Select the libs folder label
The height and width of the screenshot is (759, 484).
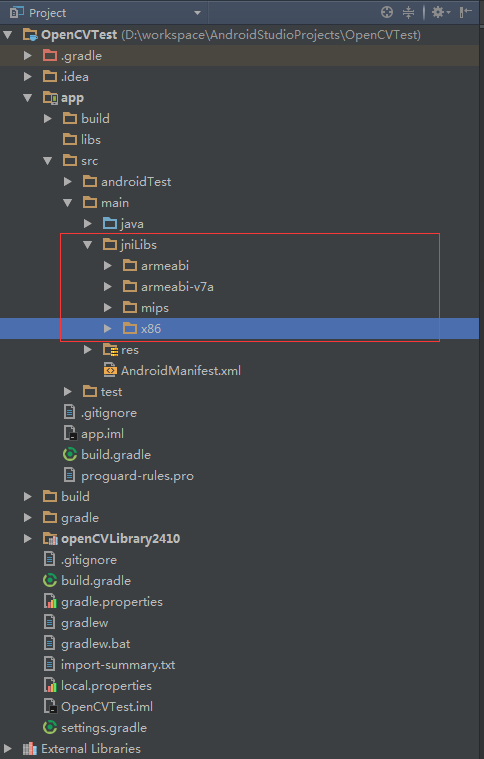coord(91,140)
